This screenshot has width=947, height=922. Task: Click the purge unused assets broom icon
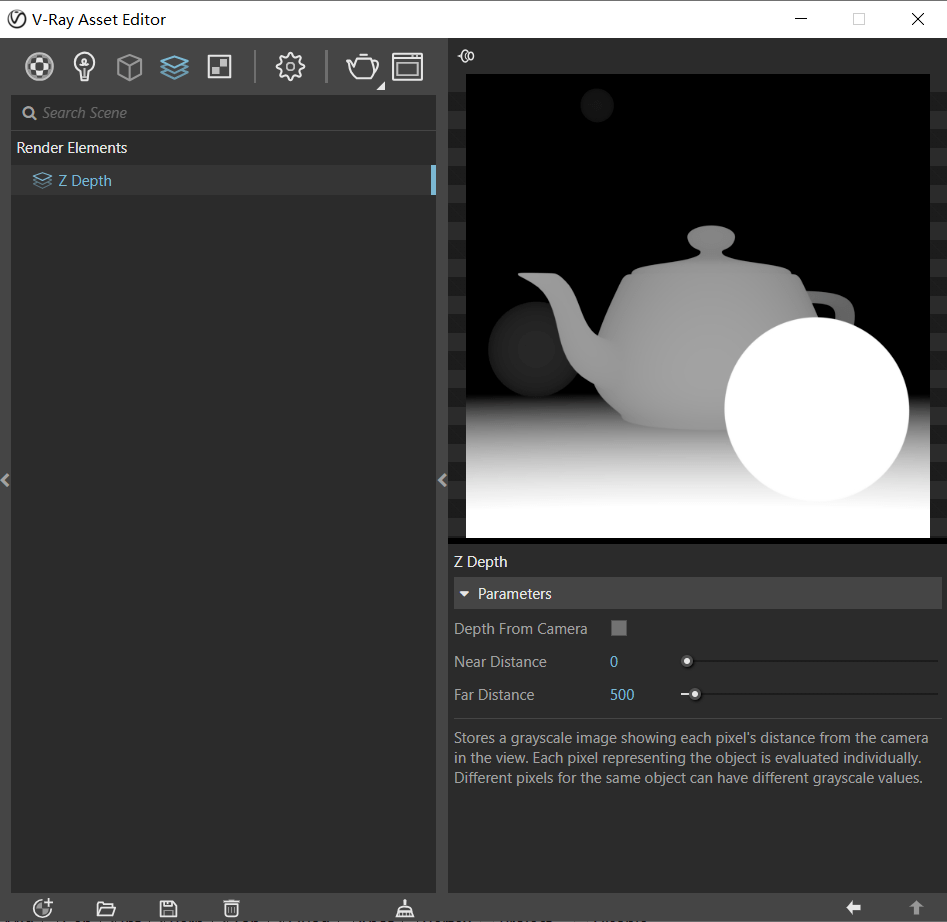405,908
